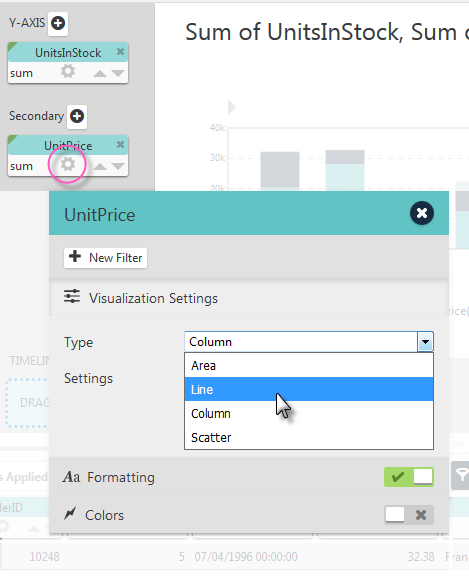Pick Scatter chart type option
Image resolution: width=469 pixels, height=584 pixels.
click(x=309, y=437)
